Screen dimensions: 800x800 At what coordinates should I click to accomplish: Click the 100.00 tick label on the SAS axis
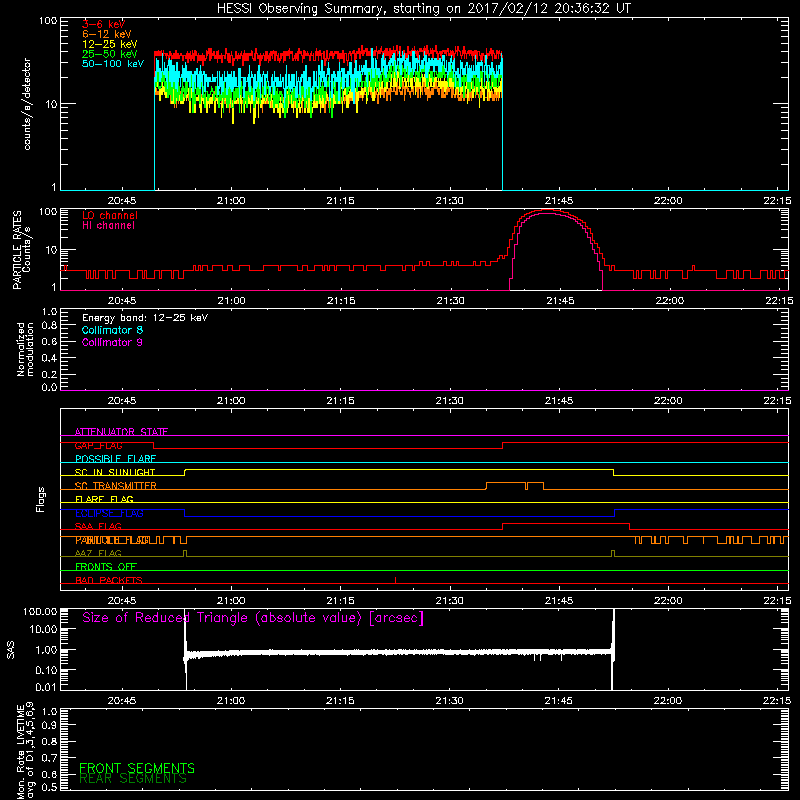pos(40,611)
